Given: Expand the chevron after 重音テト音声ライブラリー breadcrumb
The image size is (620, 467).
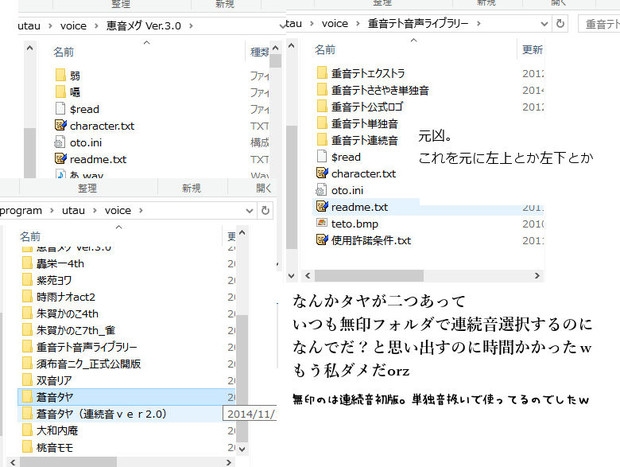Looking at the screenshot, I should 478,24.
